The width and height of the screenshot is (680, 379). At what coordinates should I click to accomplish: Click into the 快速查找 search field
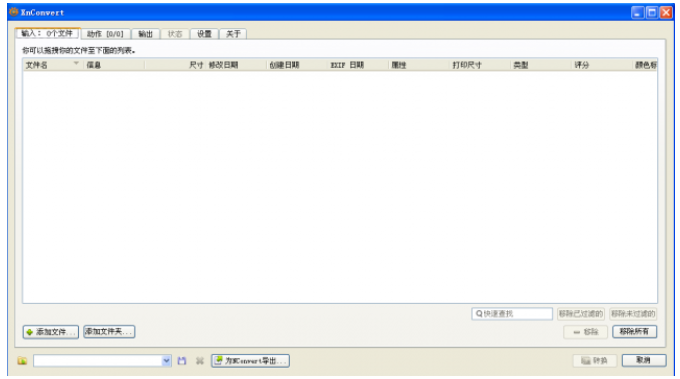tap(512, 314)
